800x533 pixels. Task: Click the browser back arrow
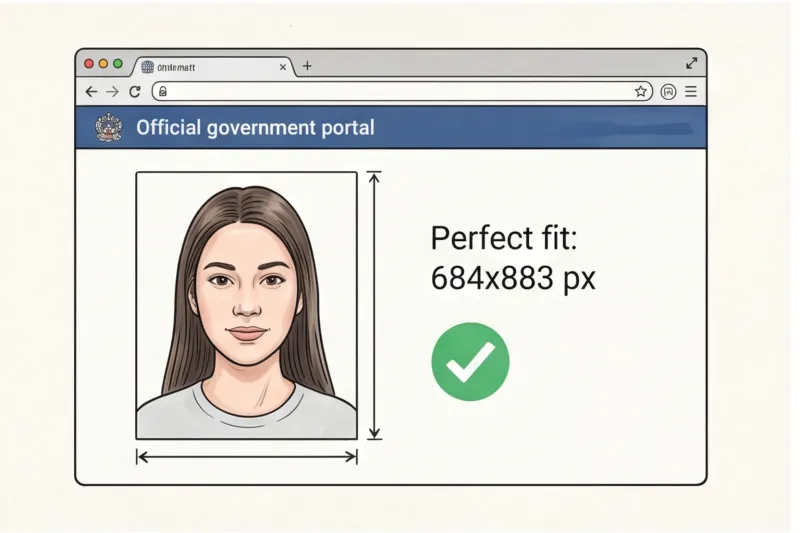pos(91,92)
